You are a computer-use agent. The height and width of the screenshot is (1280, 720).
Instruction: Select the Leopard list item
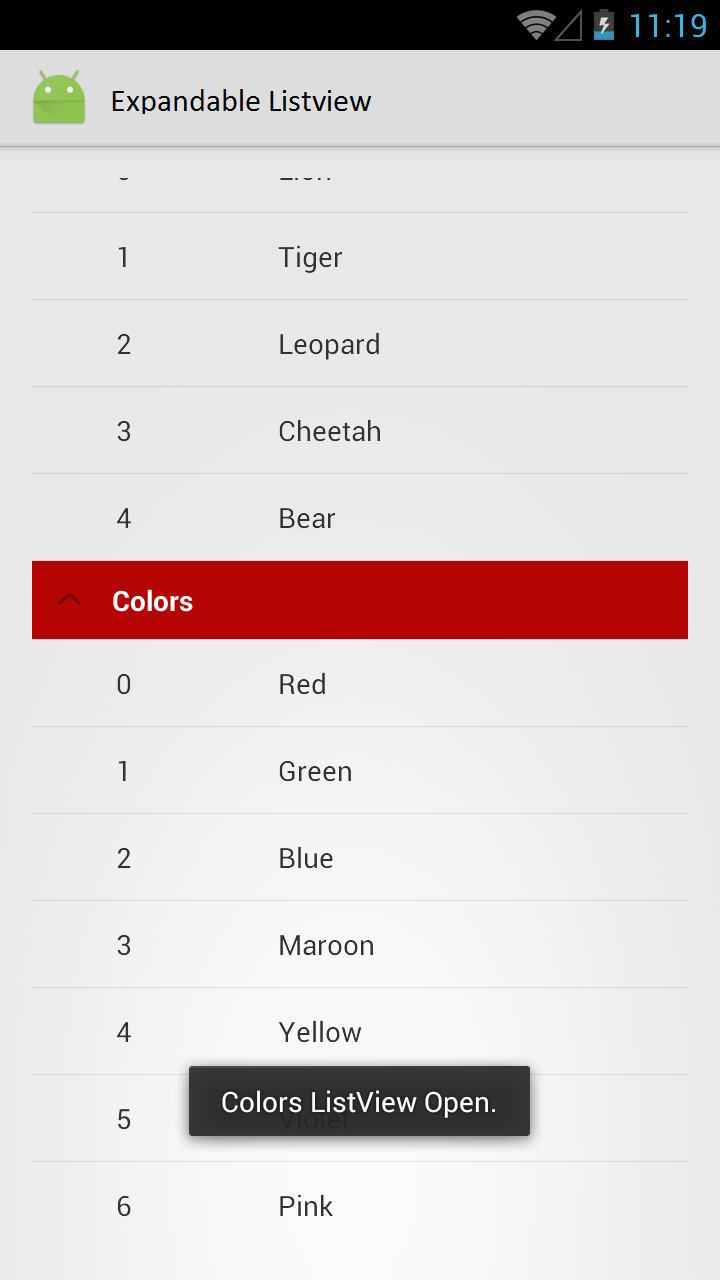click(360, 344)
